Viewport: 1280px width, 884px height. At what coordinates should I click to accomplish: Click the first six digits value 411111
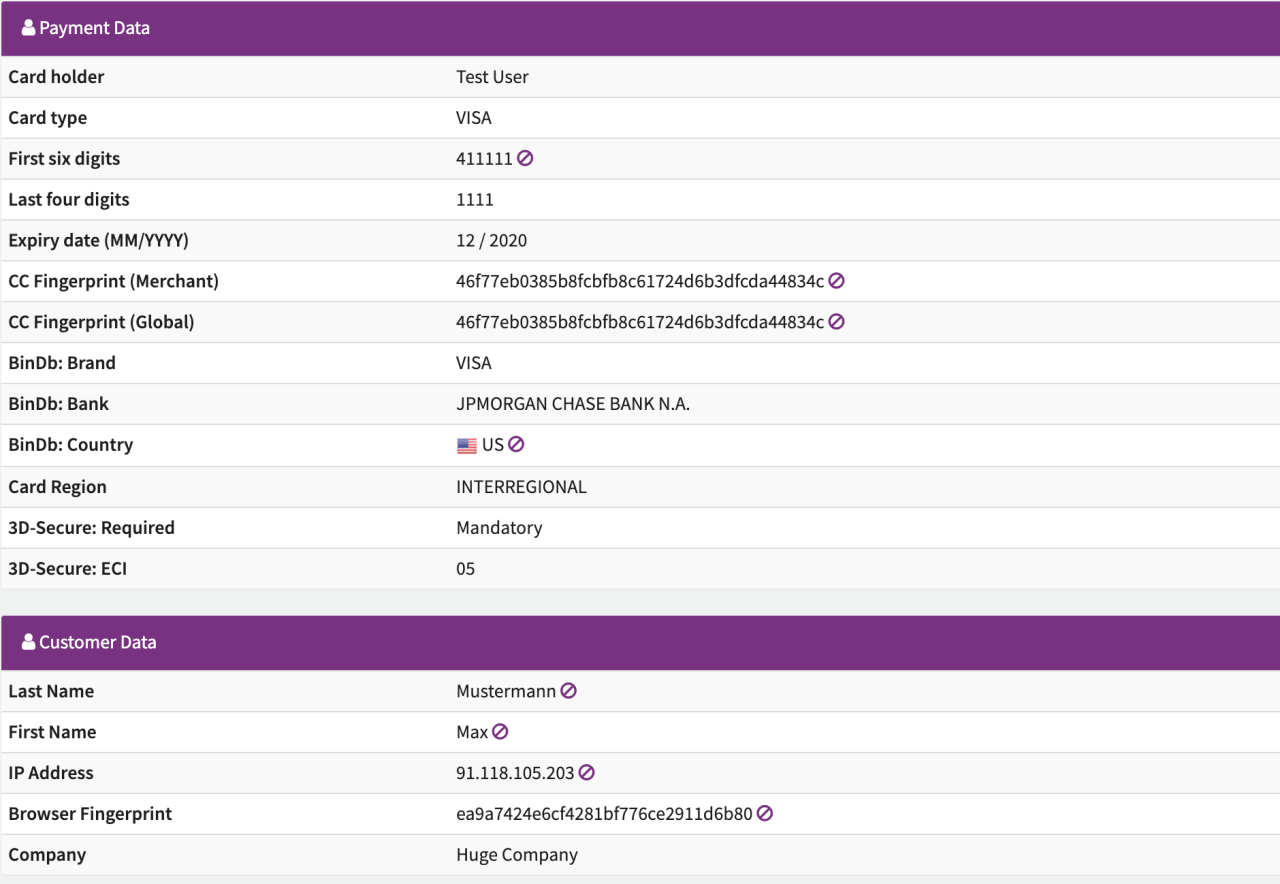click(x=484, y=159)
